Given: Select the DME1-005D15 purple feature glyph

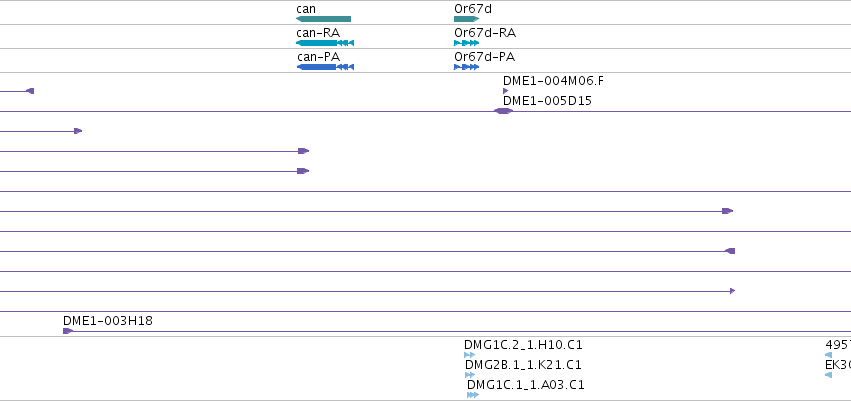Looking at the screenshot, I should click(x=503, y=111).
